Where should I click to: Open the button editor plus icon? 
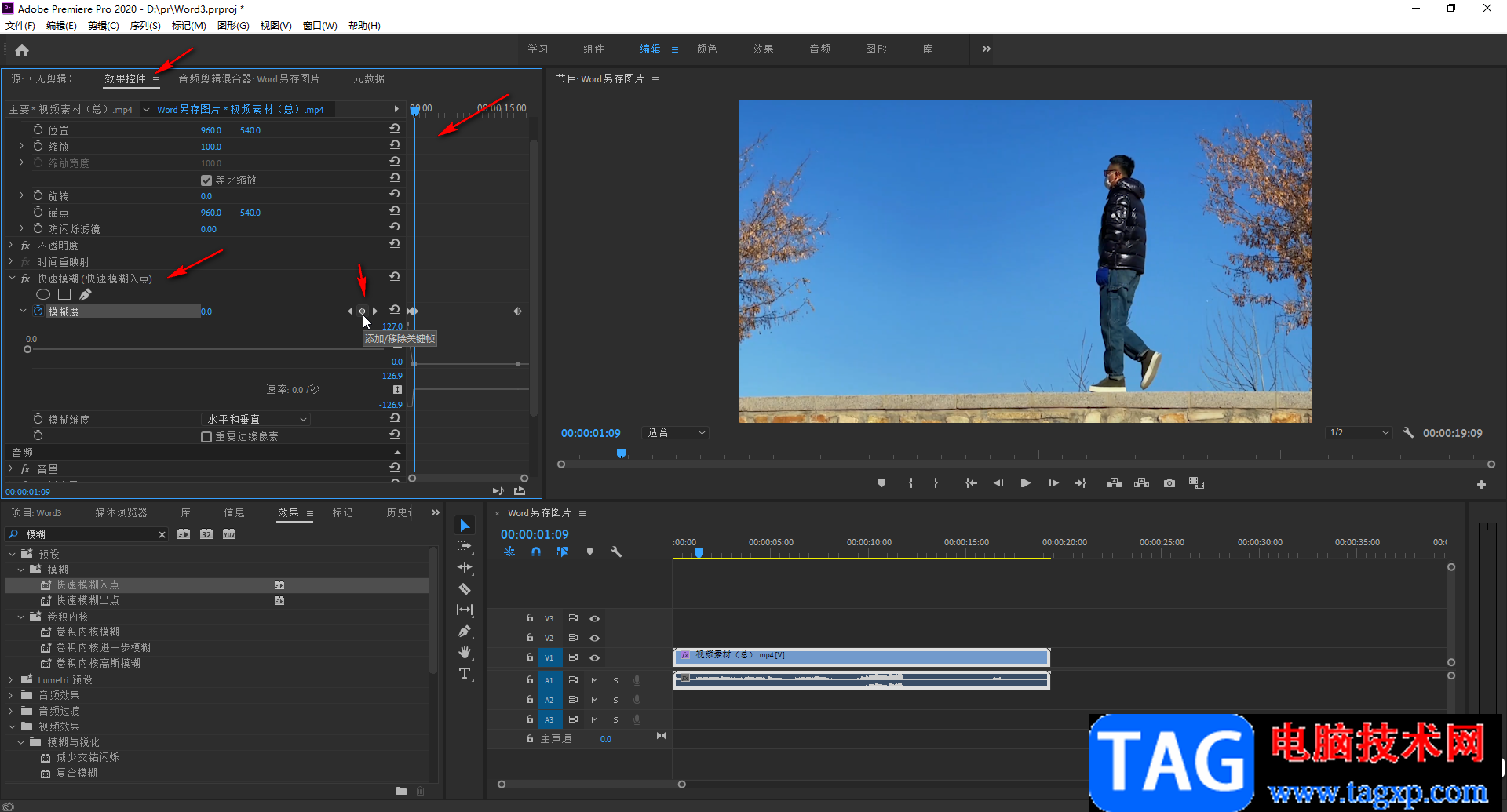(1481, 485)
